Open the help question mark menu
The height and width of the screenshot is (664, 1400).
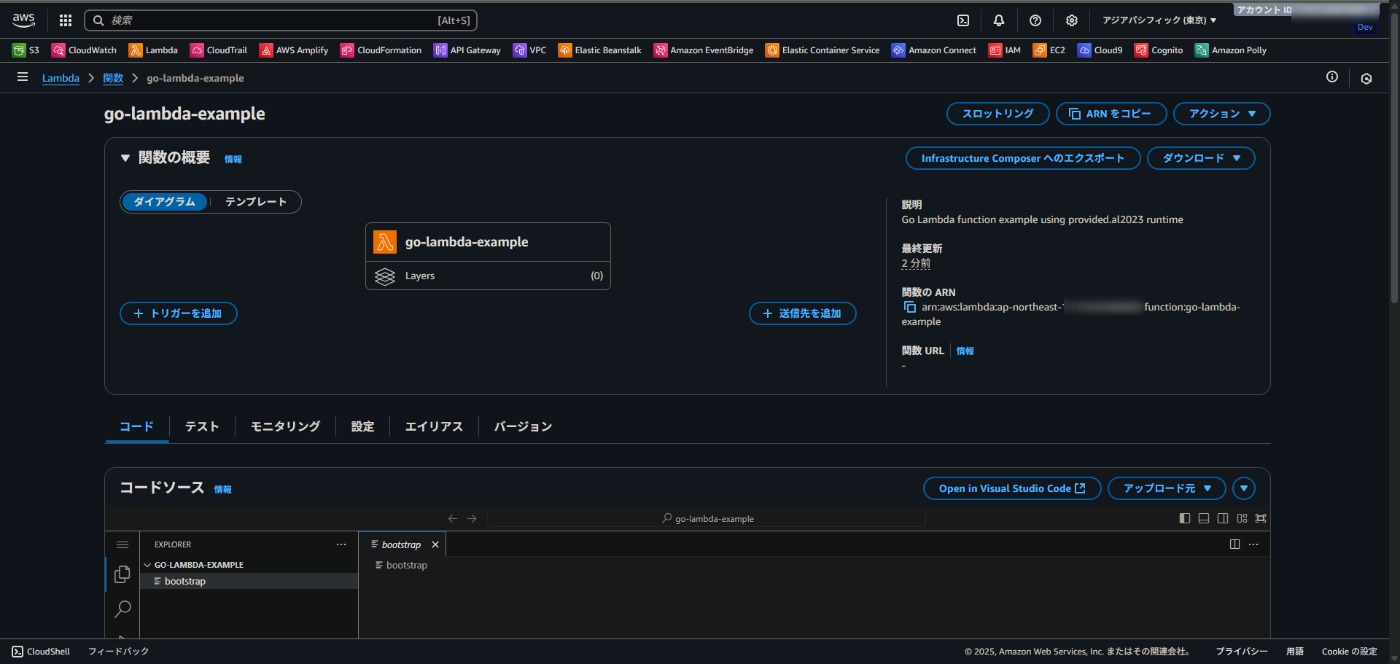pos(1035,20)
